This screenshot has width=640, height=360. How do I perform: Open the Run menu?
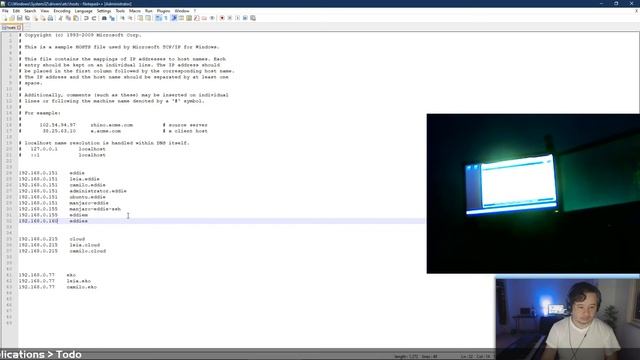pos(149,11)
